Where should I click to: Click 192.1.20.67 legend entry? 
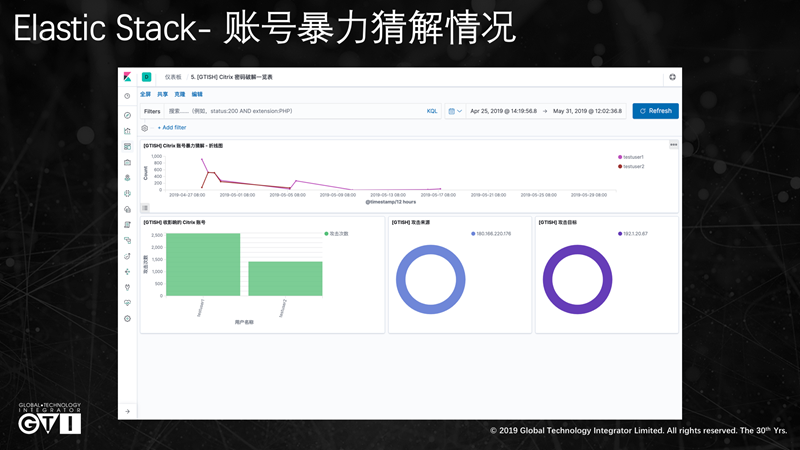click(x=633, y=234)
